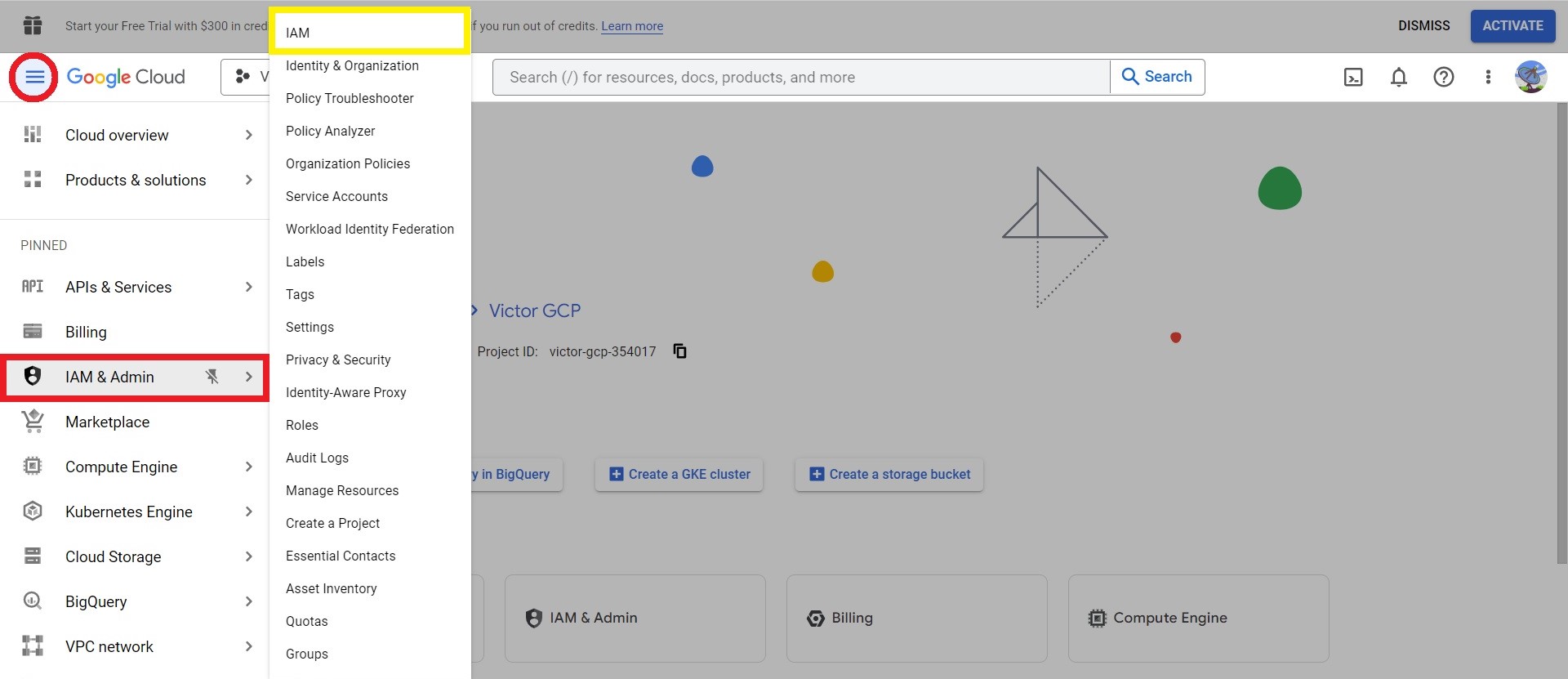Focus the resources search field
Viewport: 1568px width, 679px height.
(x=801, y=77)
